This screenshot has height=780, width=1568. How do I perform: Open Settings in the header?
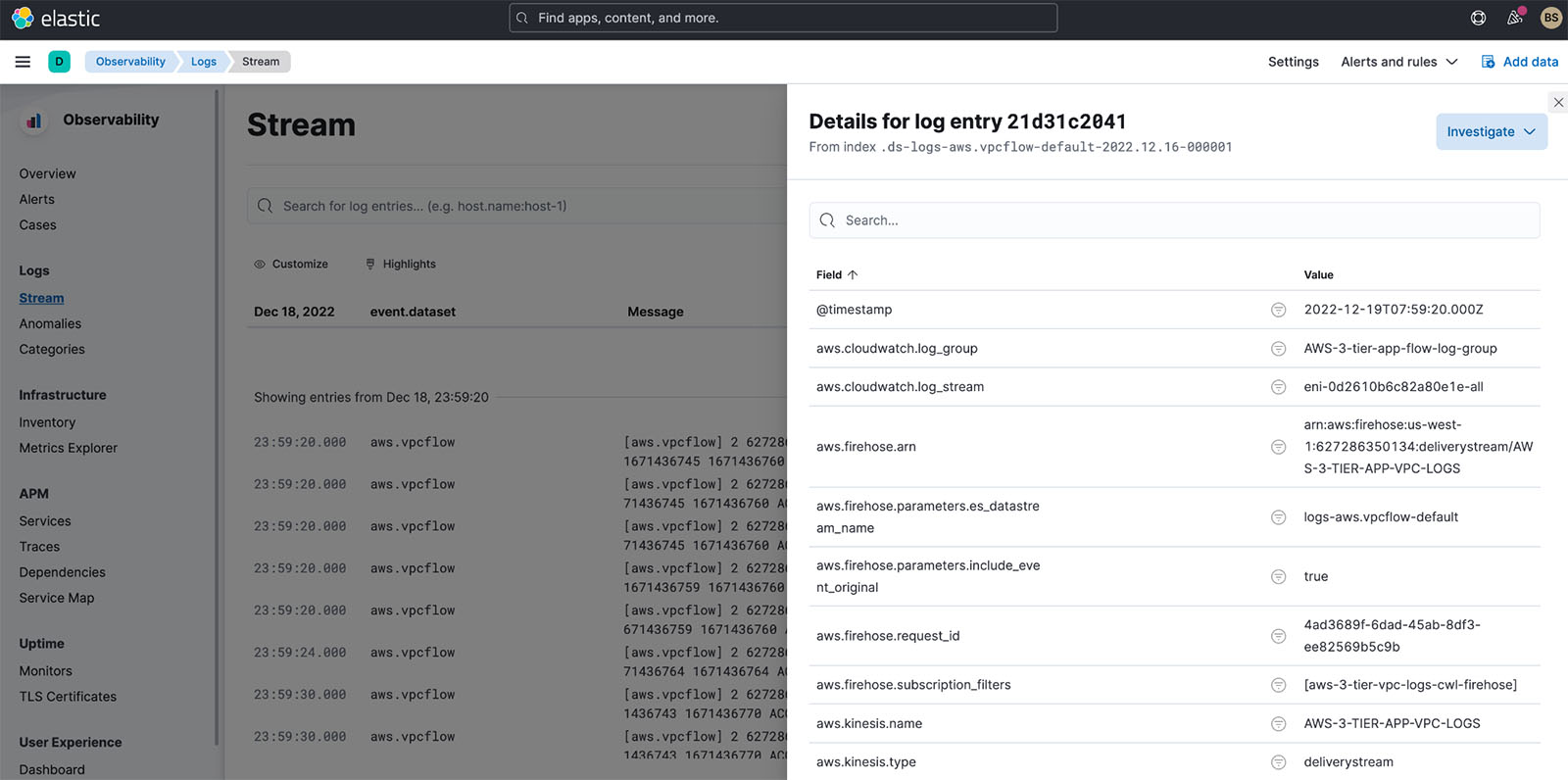(x=1293, y=62)
